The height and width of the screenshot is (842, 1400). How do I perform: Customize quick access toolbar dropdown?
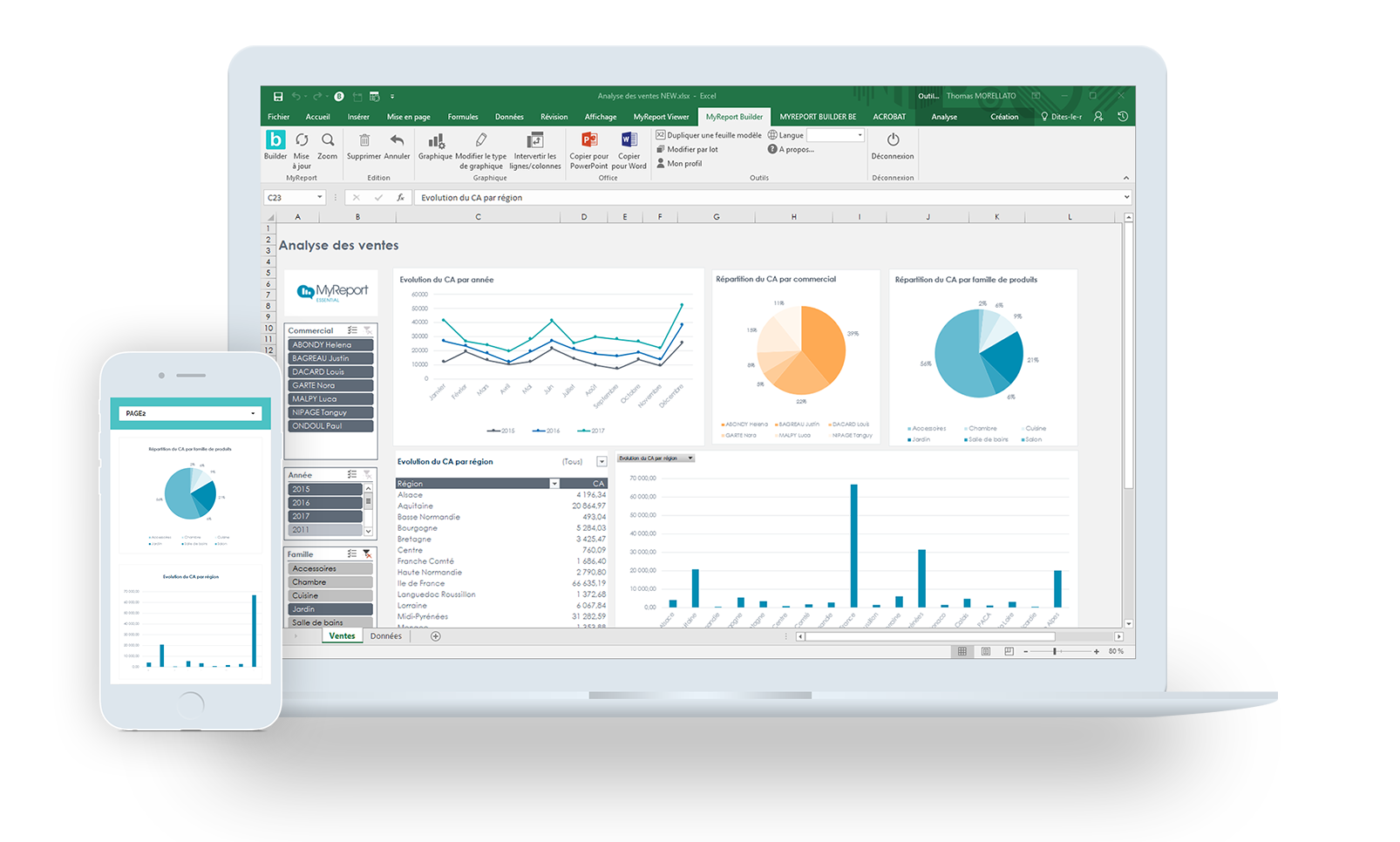[392, 96]
